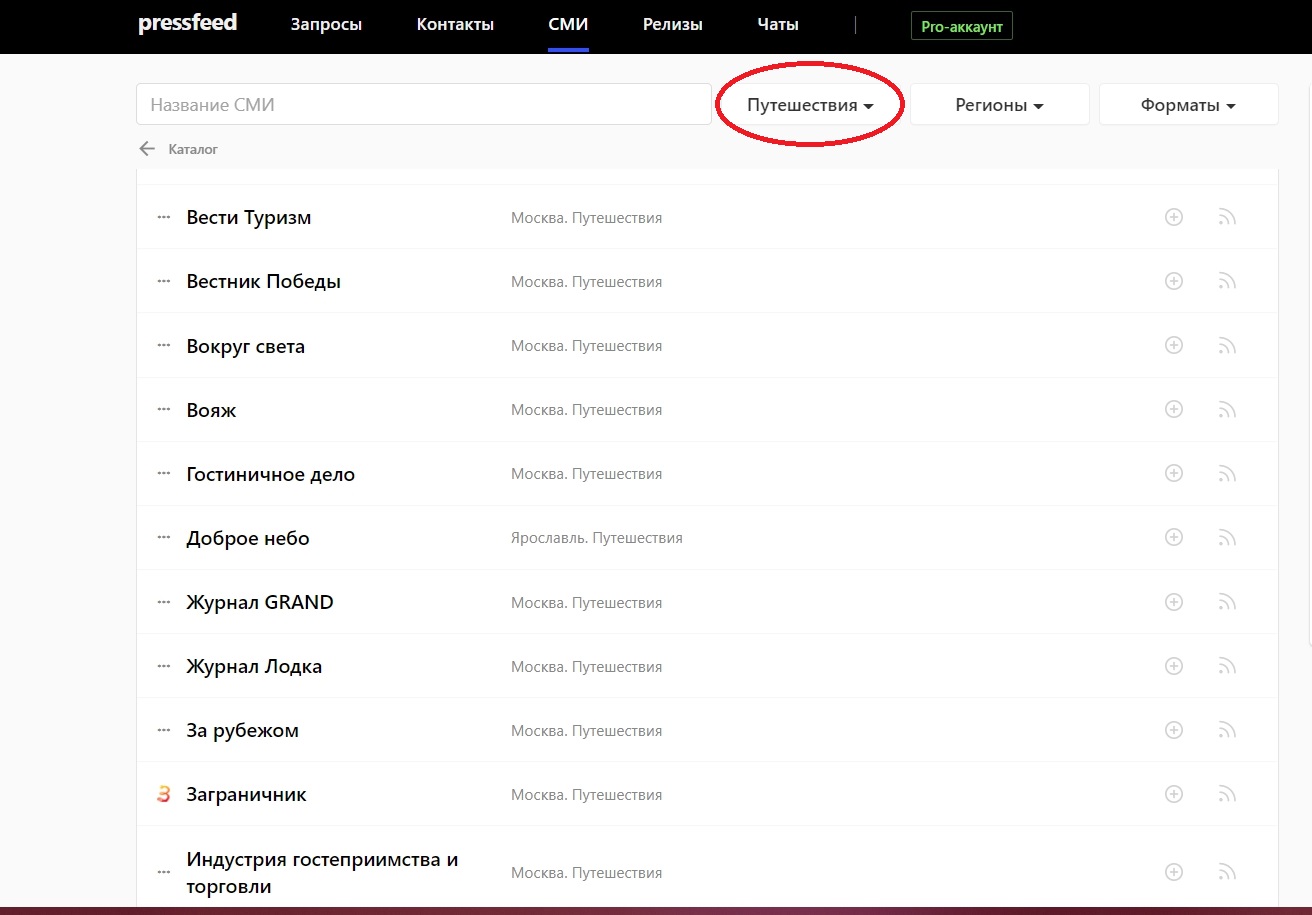The width and height of the screenshot is (1312, 915).
Task: Click plus icon in Доброе небо row
Action: [x=1174, y=538]
